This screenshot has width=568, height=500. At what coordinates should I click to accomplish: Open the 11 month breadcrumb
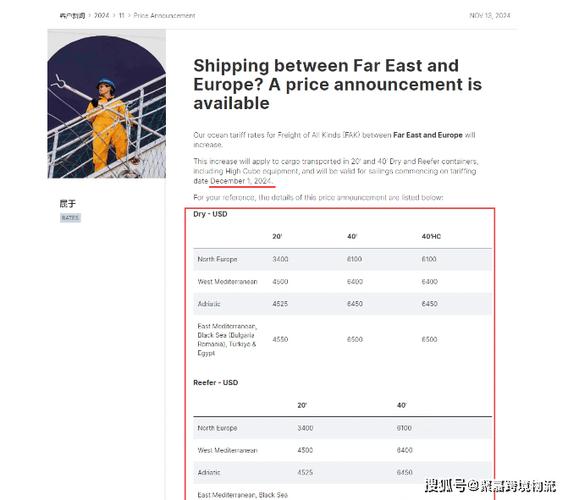121,16
